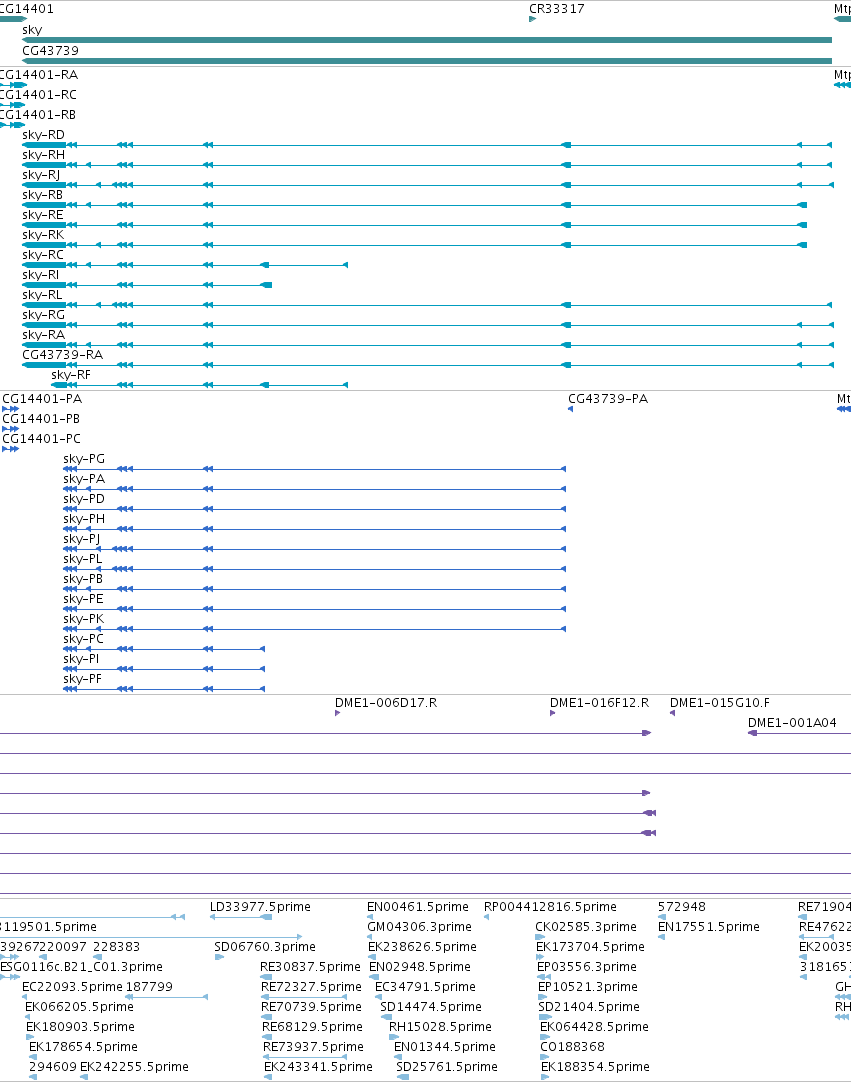Select the sky-RK transcript label
This screenshot has width=851, height=1082.
[43, 235]
